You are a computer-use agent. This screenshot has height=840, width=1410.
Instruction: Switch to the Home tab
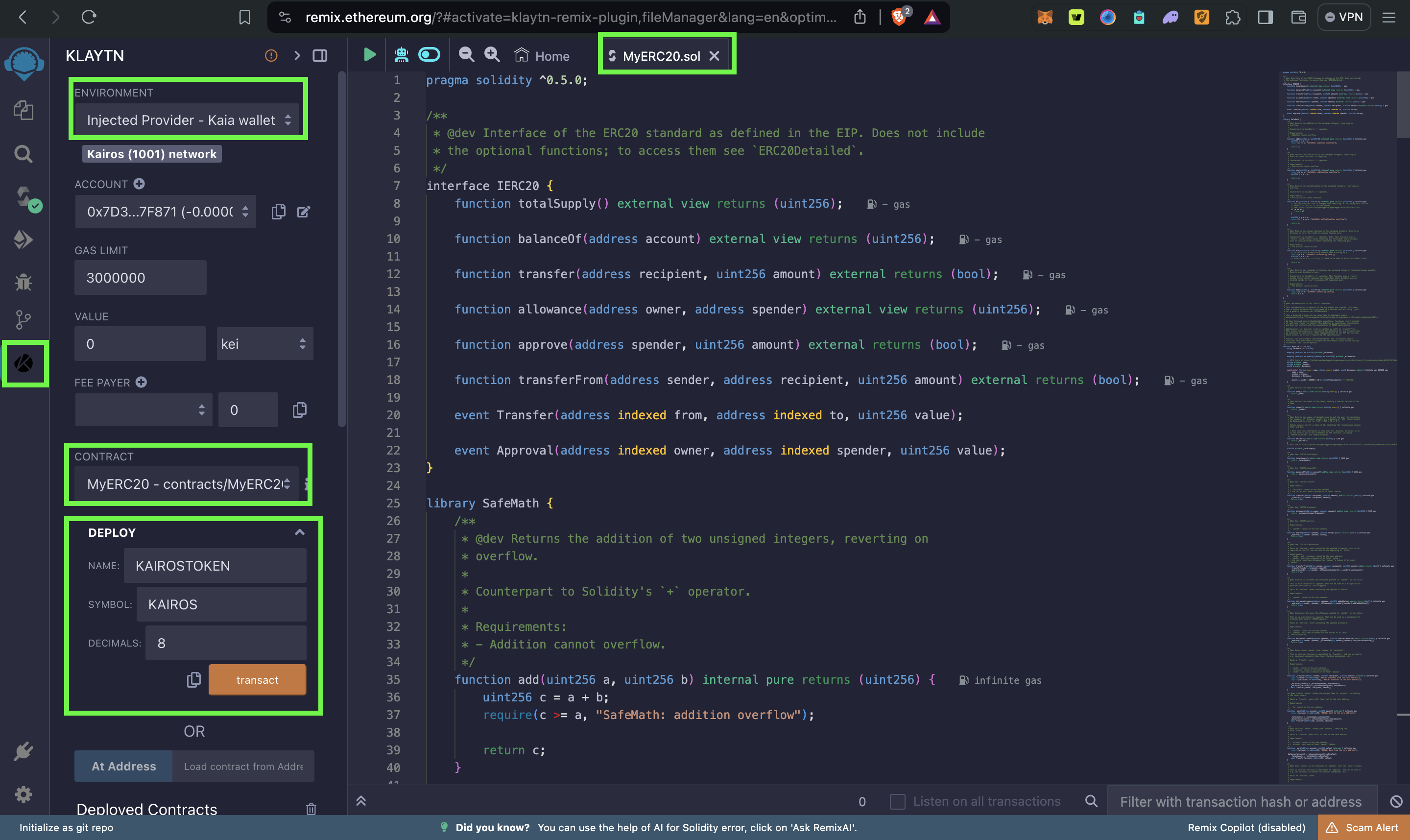pos(542,56)
